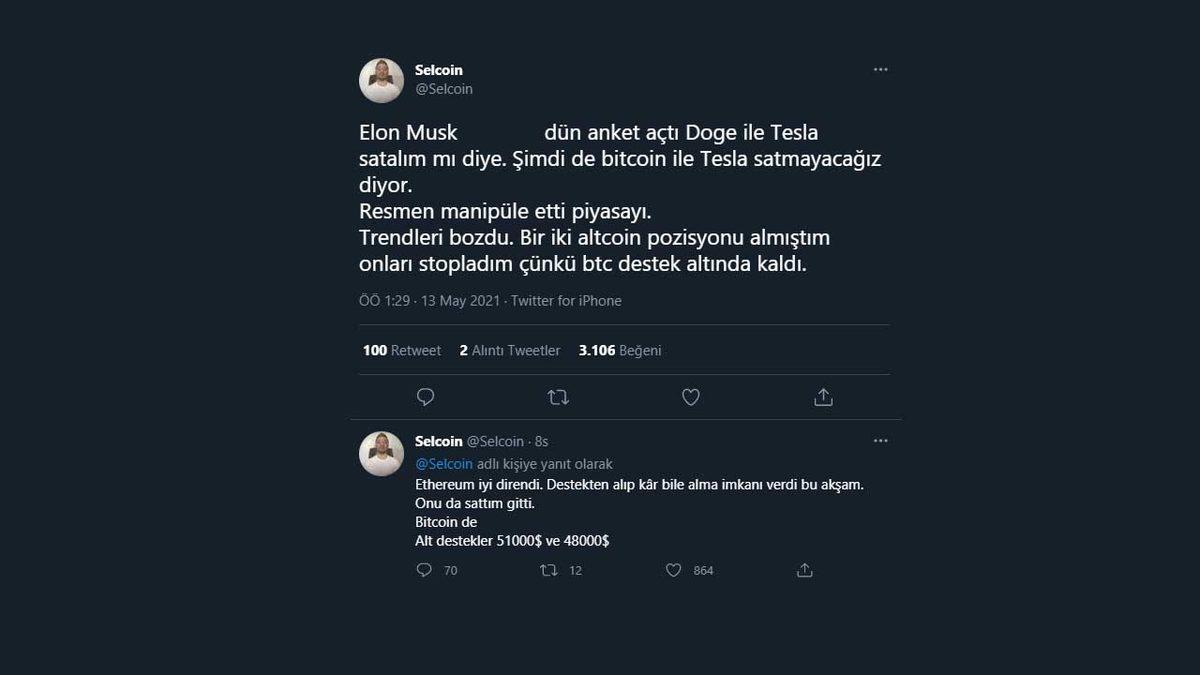
Task: Like the main tweet
Action: [690, 397]
